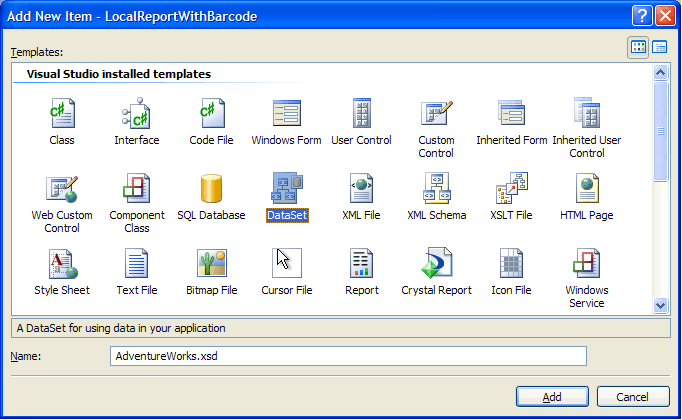
Task: Click the templates list scrollbar thumb
Action: point(660,130)
